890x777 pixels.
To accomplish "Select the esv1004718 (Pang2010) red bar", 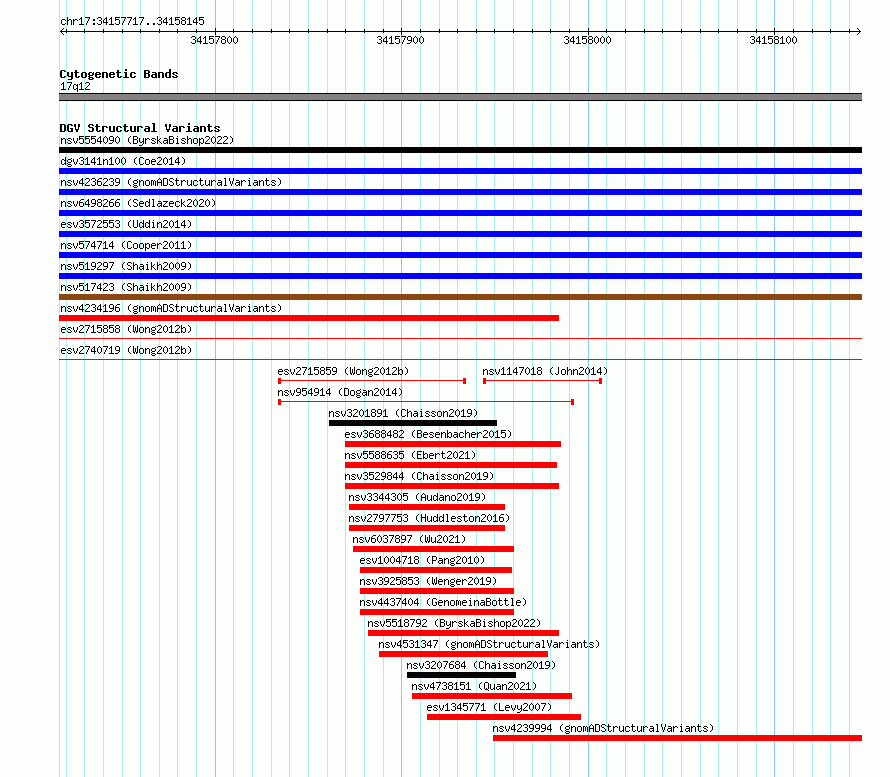I will [x=436, y=570].
